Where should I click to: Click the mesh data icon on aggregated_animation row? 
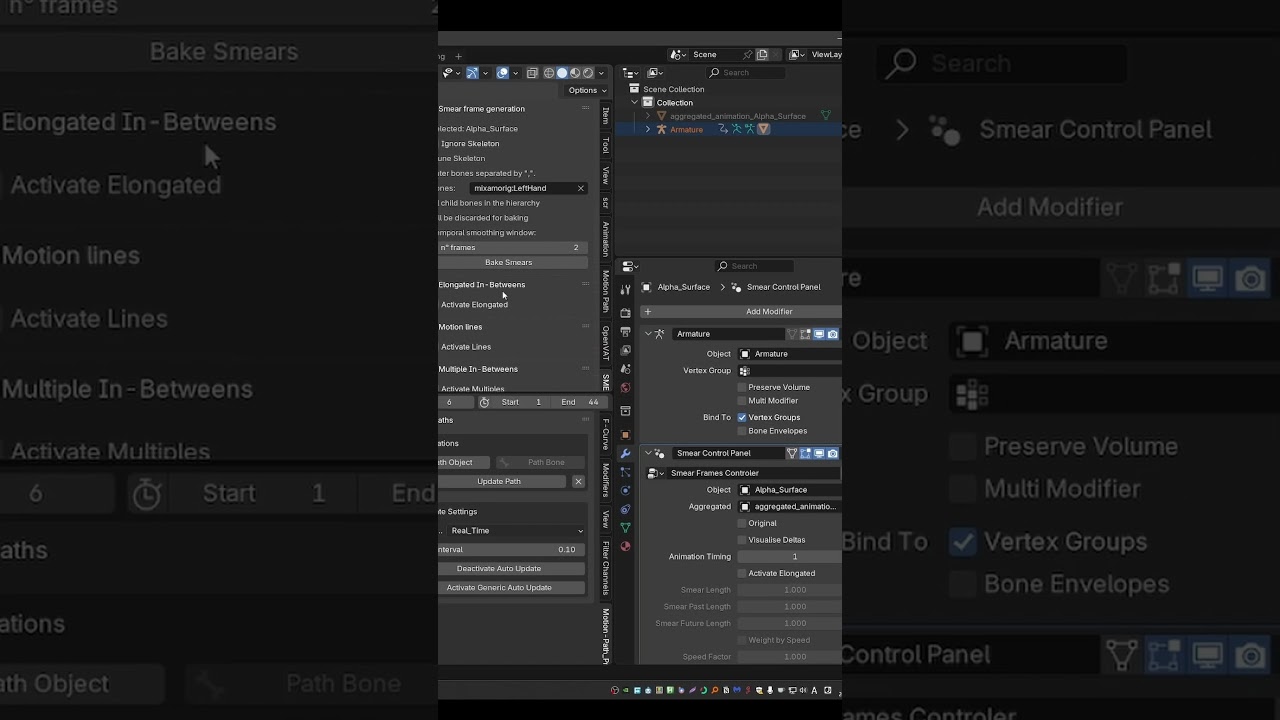coord(826,116)
